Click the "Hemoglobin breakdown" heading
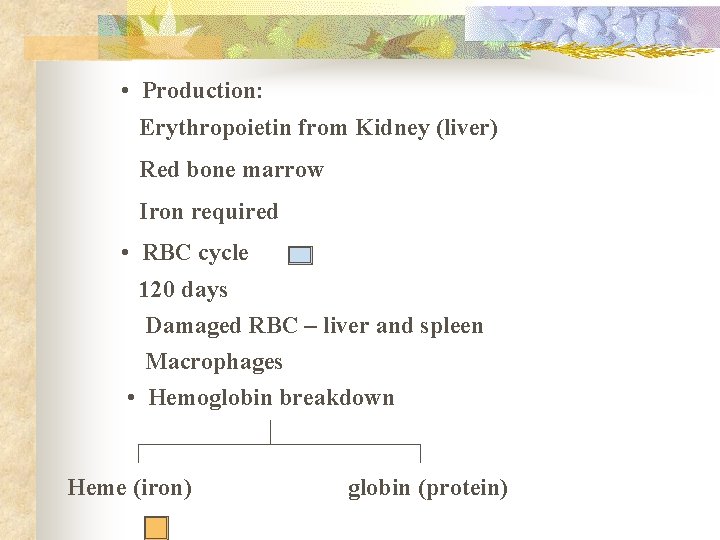 271,398
